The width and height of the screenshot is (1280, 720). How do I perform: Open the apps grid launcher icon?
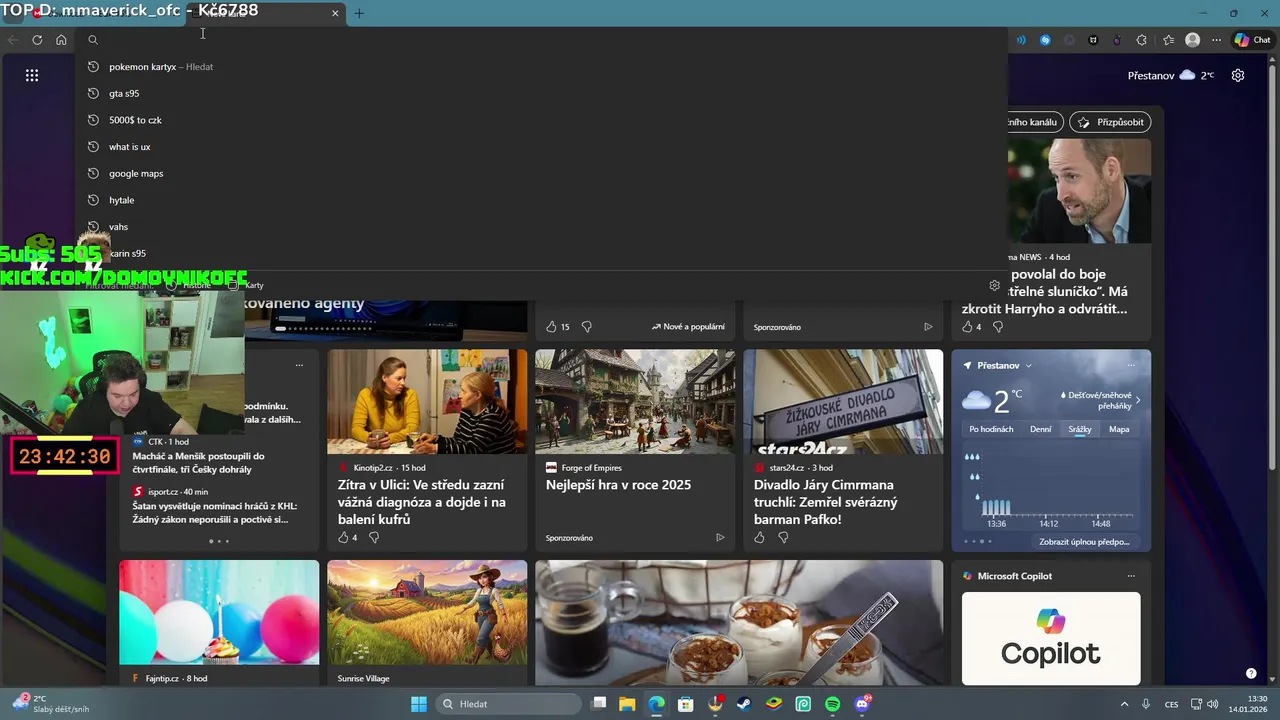click(x=32, y=75)
